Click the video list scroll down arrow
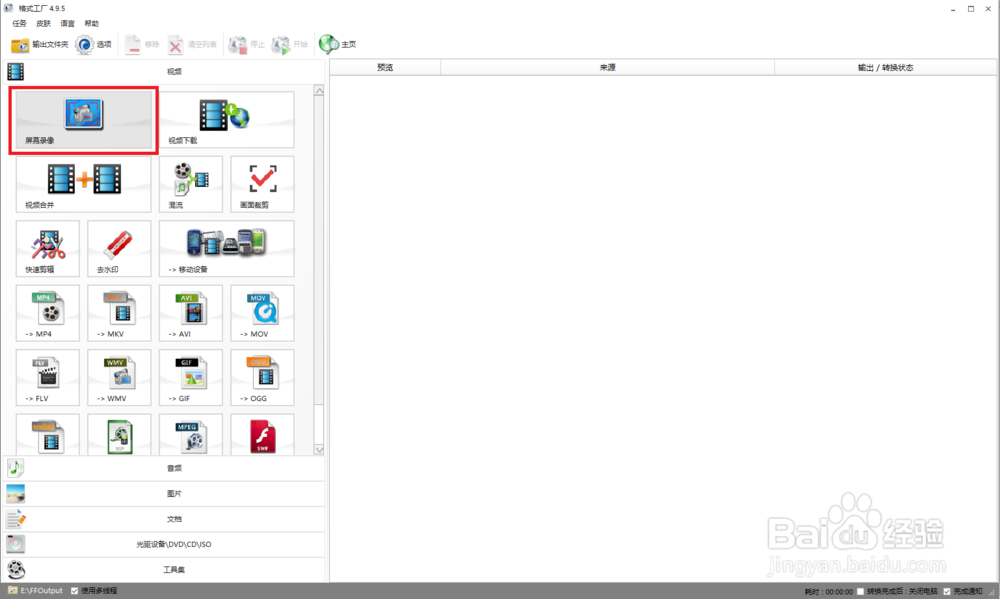 320,450
